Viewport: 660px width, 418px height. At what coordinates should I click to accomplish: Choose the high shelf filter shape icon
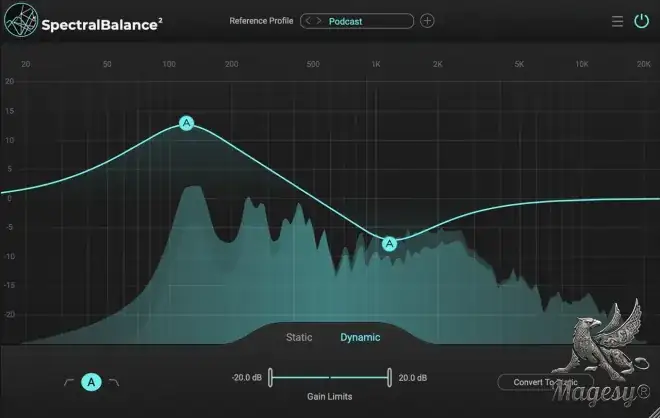click(114, 382)
